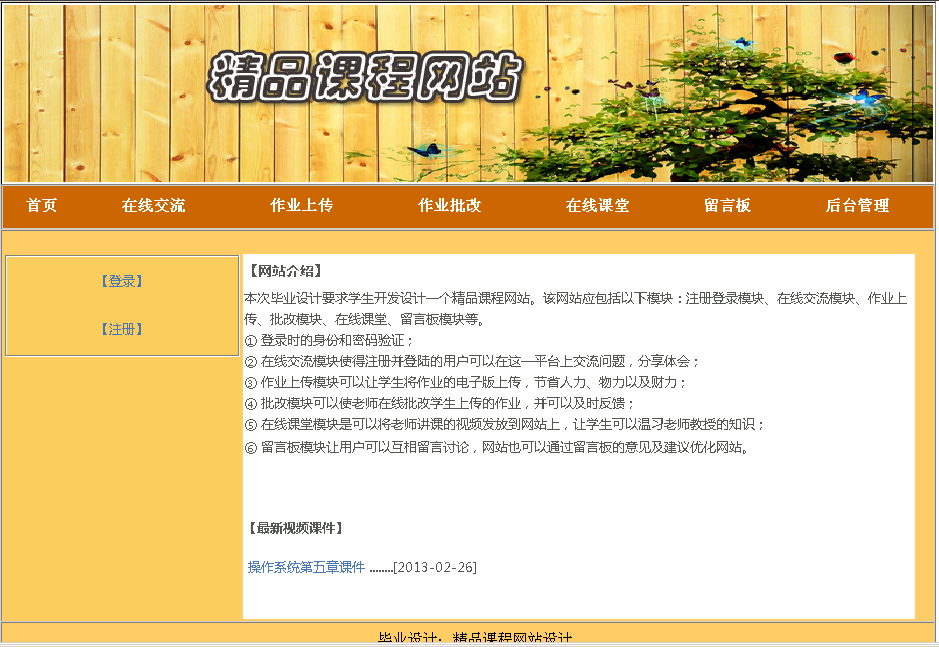Navigate to 在线交流 online discussion section
Viewport: 939px width, 647px height.
[153, 206]
